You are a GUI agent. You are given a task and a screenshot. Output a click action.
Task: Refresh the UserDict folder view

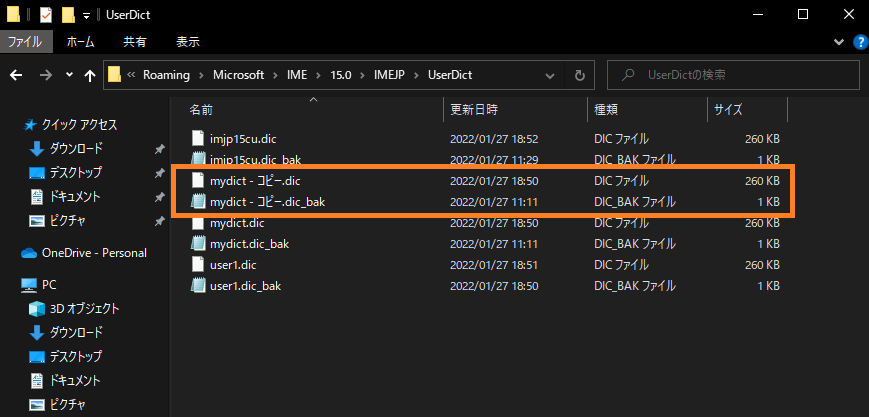point(580,75)
